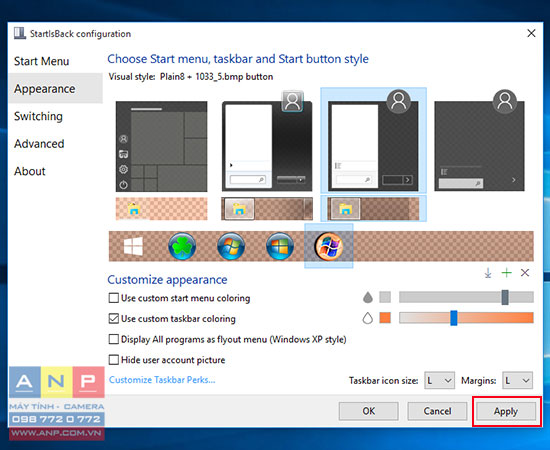Choose the green clover Start orb
The image size is (550, 450).
pyautogui.click(x=182, y=246)
